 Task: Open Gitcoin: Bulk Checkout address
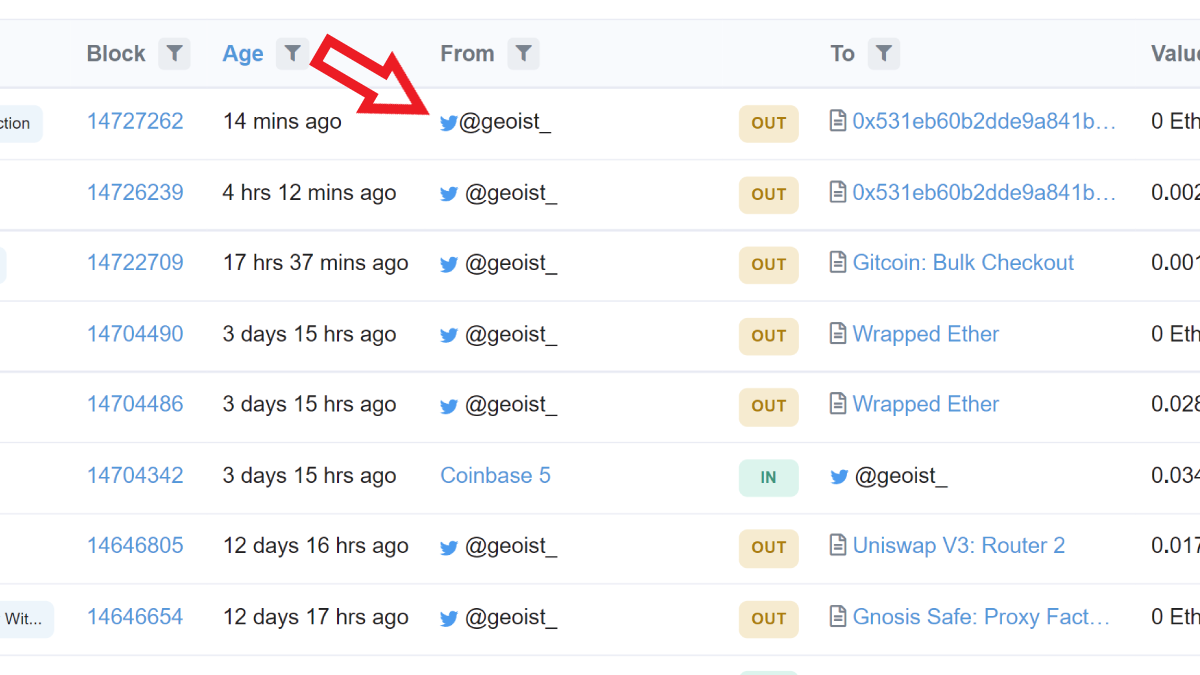click(x=963, y=263)
